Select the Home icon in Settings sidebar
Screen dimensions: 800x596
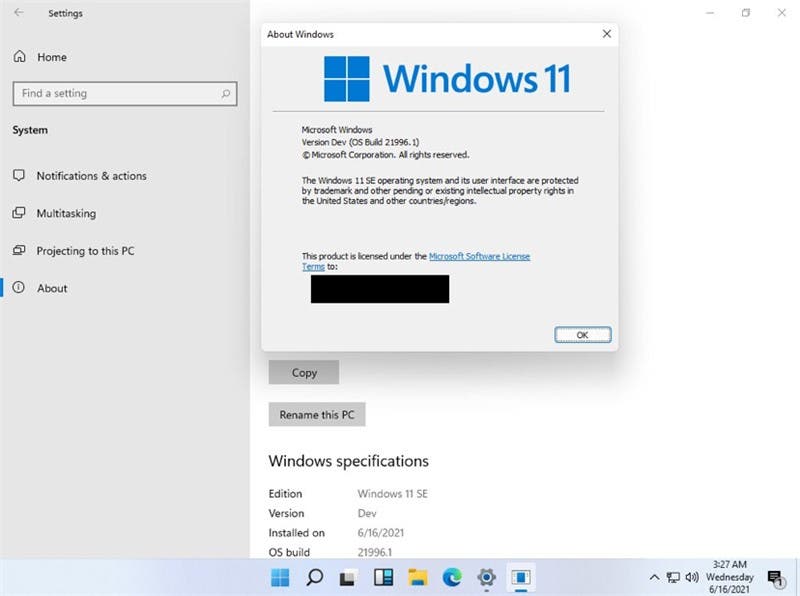pos(20,57)
